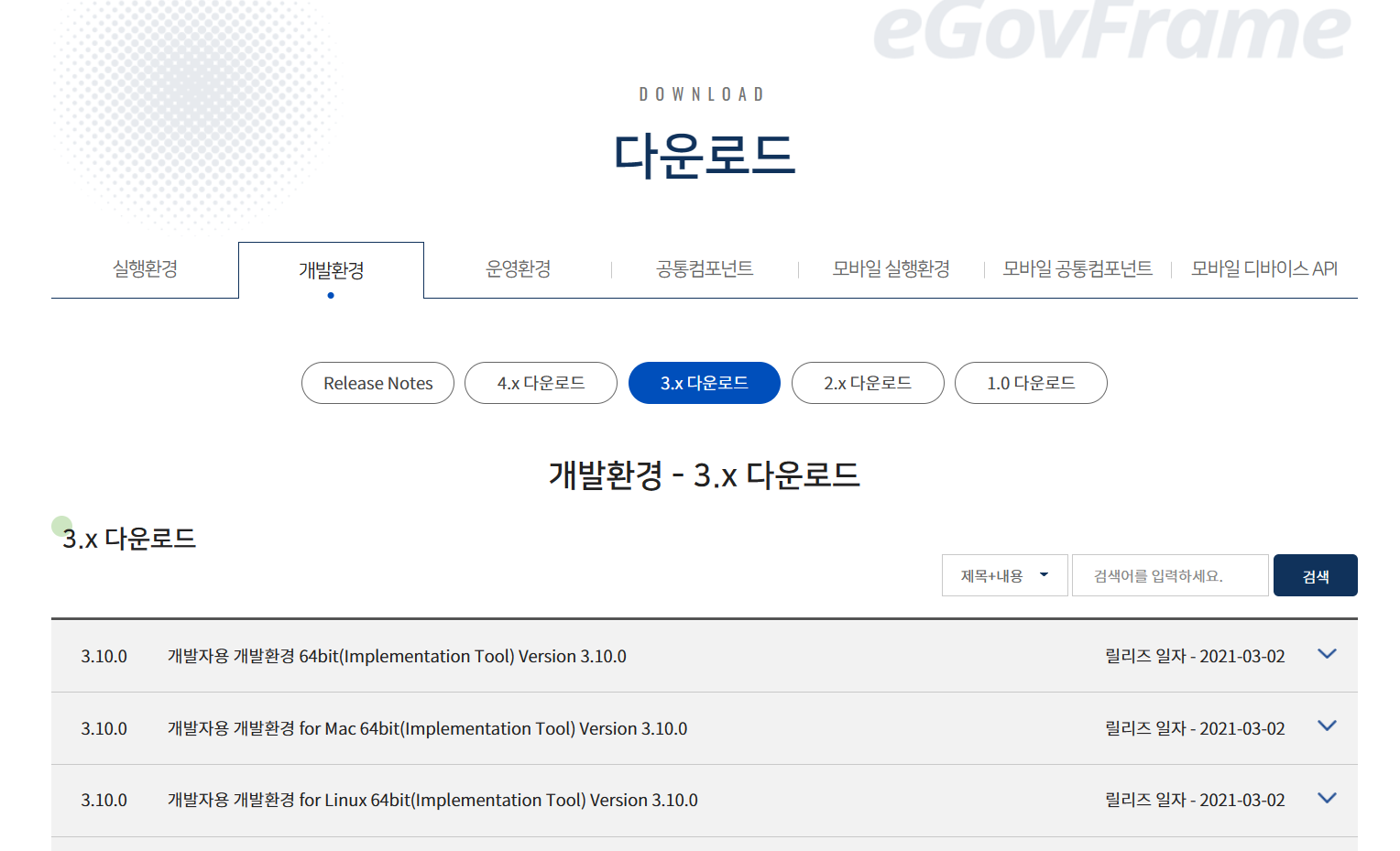Select the 개발환경 tab

click(x=331, y=270)
